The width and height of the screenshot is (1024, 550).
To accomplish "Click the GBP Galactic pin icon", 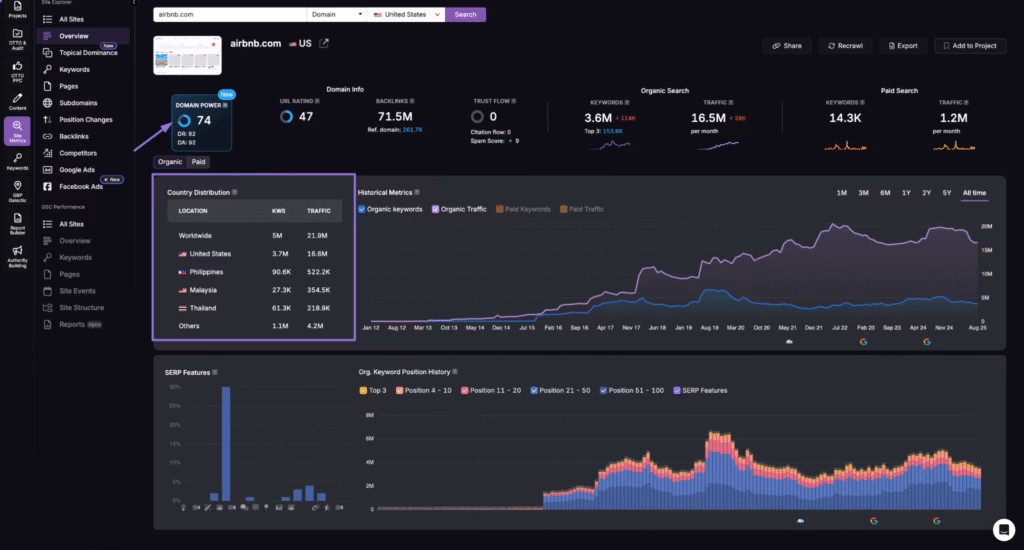I will [x=17, y=189].
